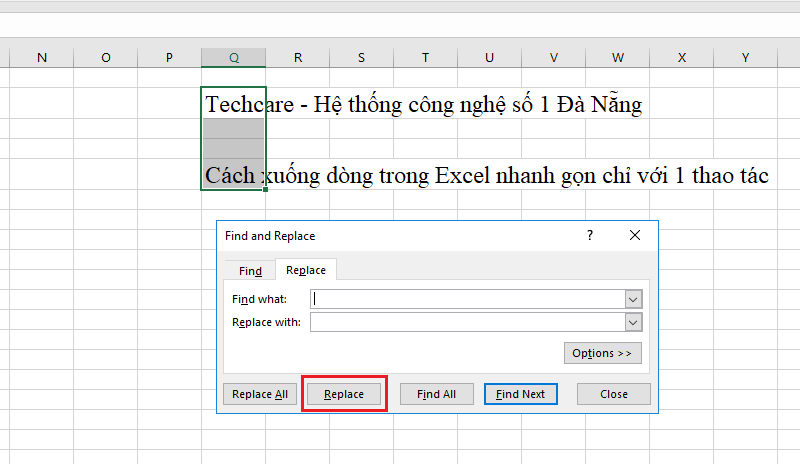
Task: Select column Y header
Action: [745, 58]
